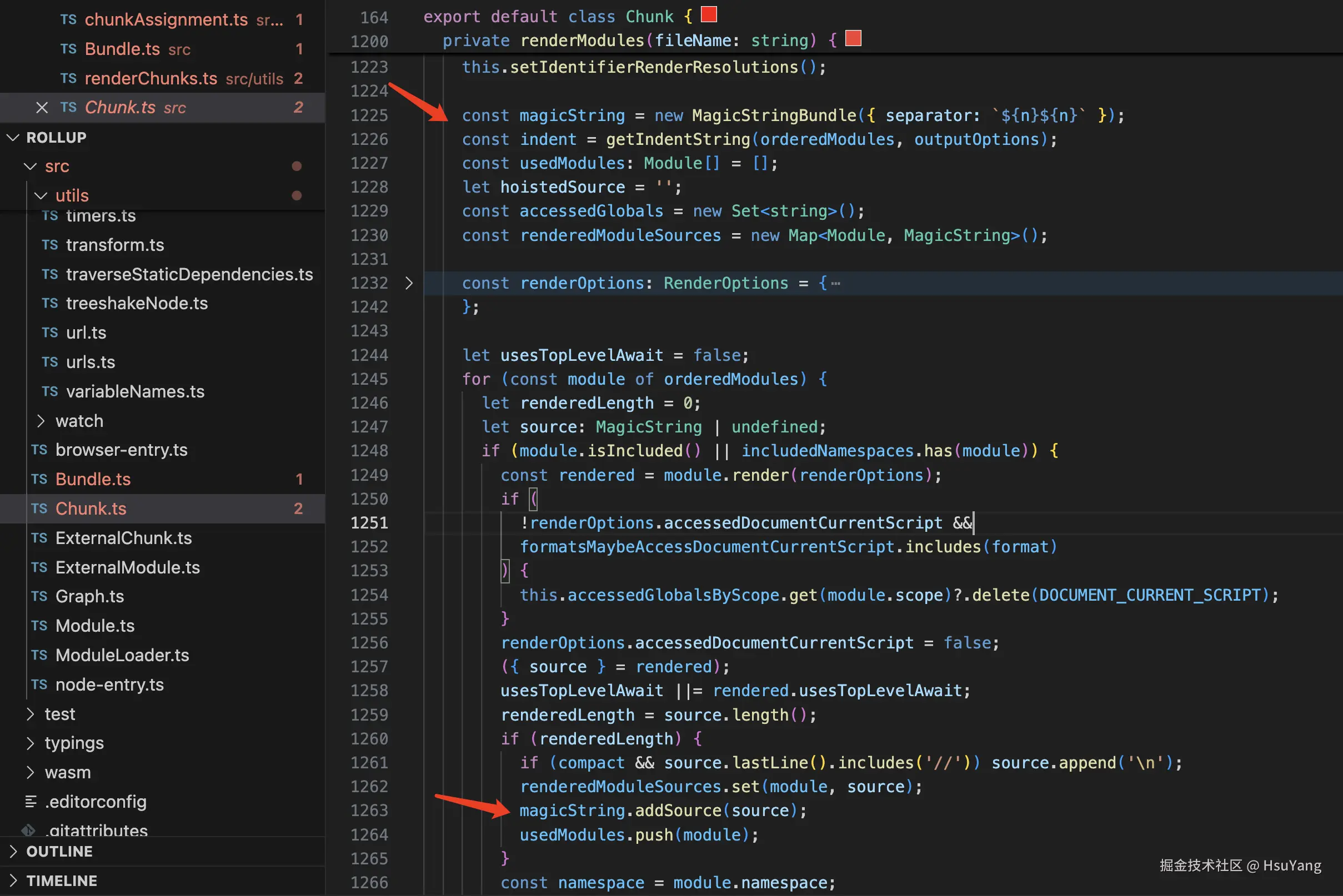Click TS icon beside browser-entry.ts
The image size is (1343, 896).
pos(39,450)
